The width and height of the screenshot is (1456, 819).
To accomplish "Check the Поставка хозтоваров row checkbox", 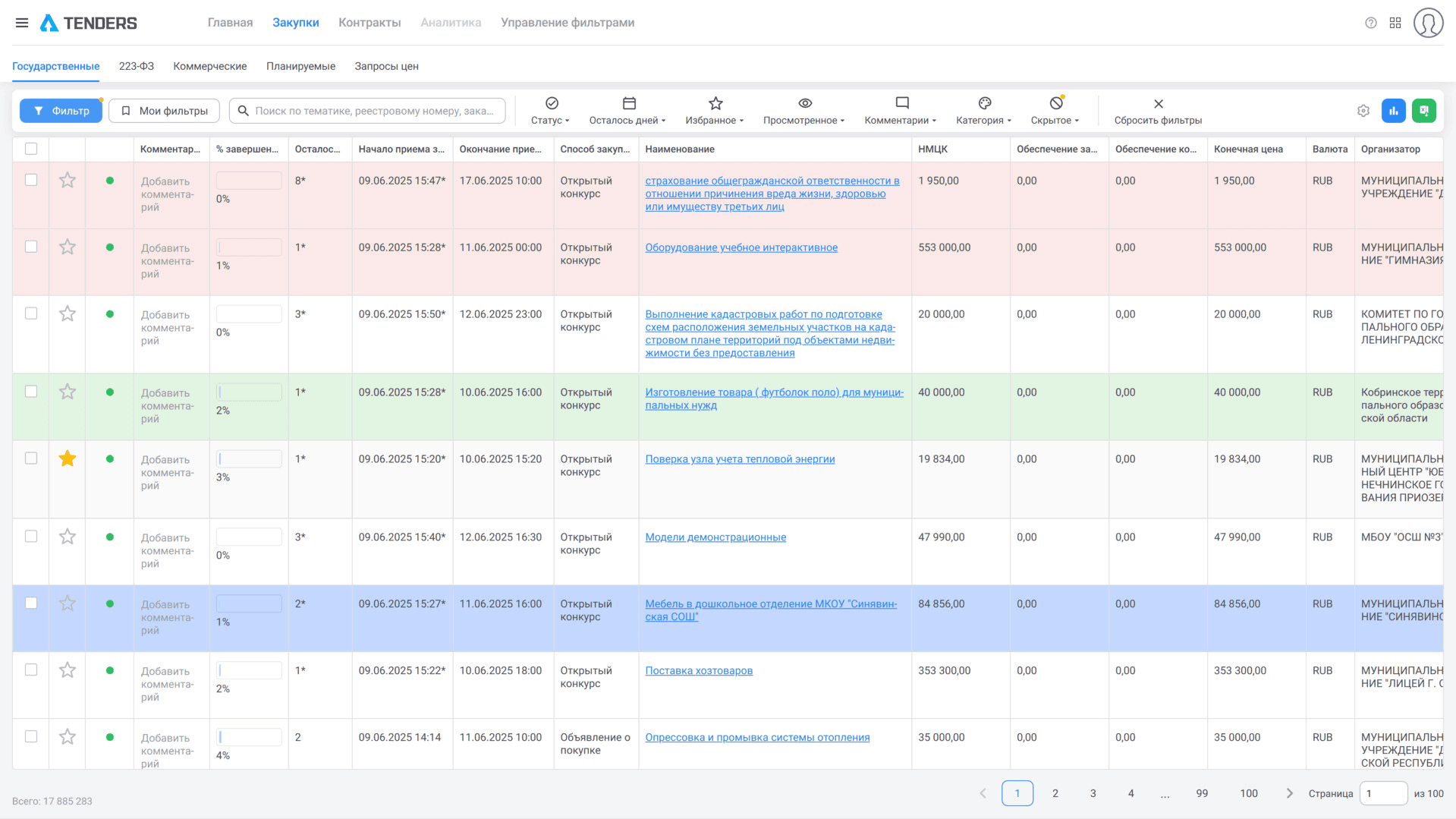I will click(31, 671).
